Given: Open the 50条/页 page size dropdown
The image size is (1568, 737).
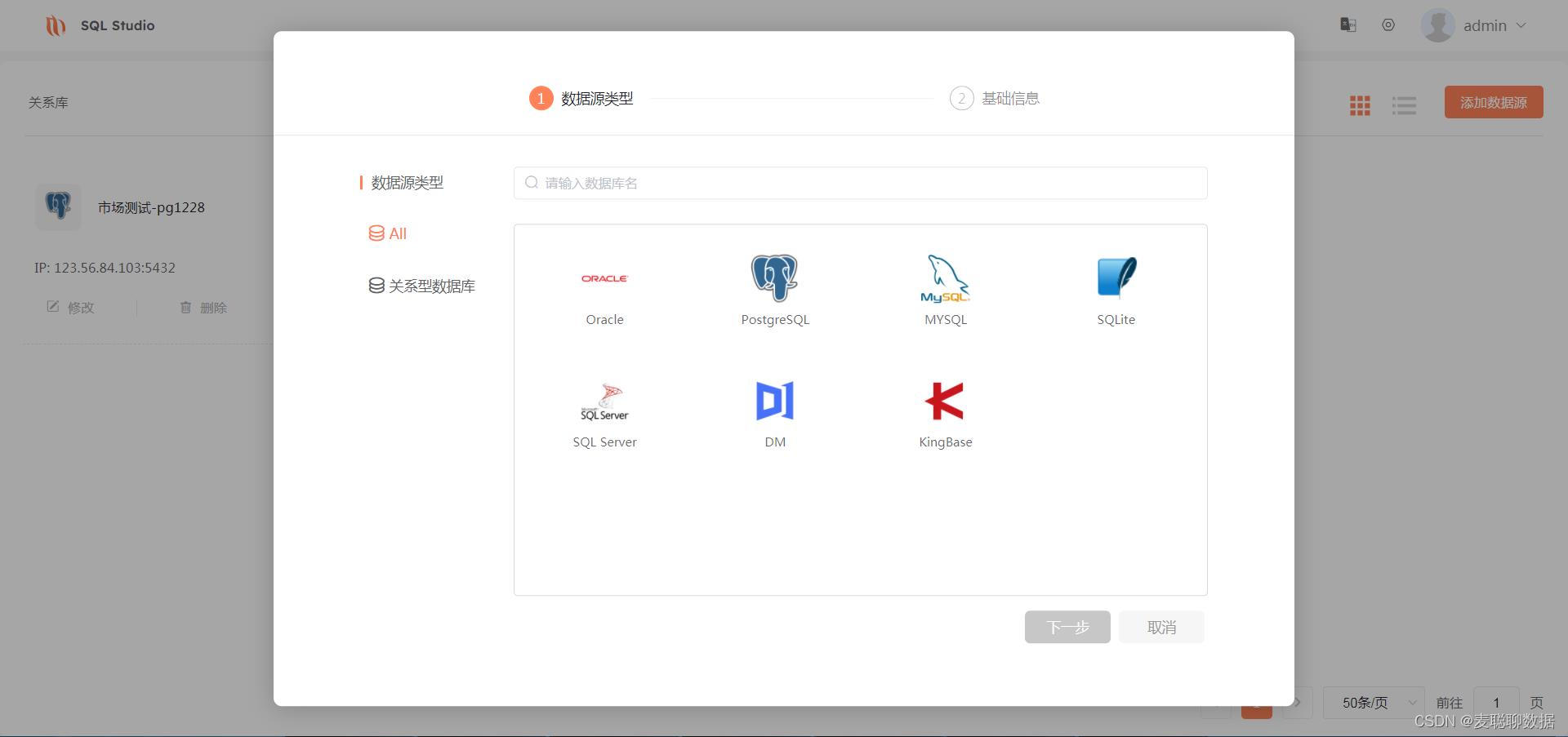Looking at the screenshot, I should coord(1374,703).
